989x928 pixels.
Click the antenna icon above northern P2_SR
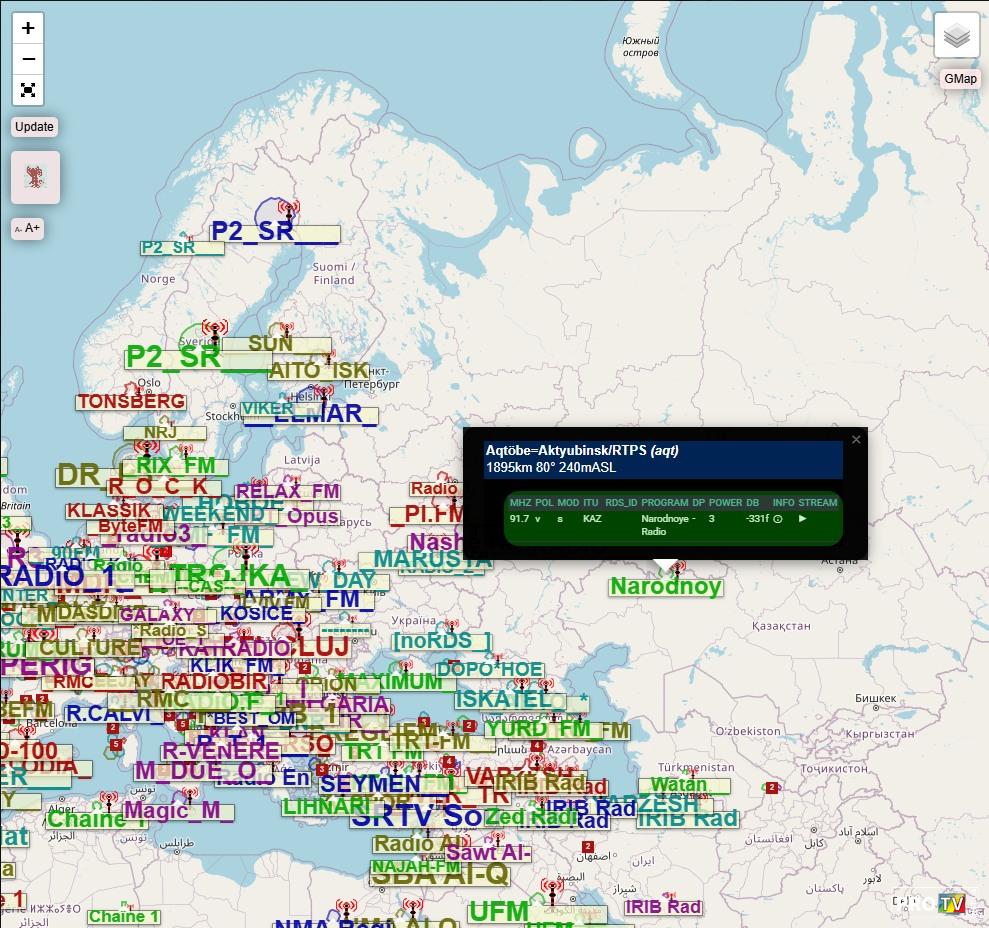click(289, 209)
